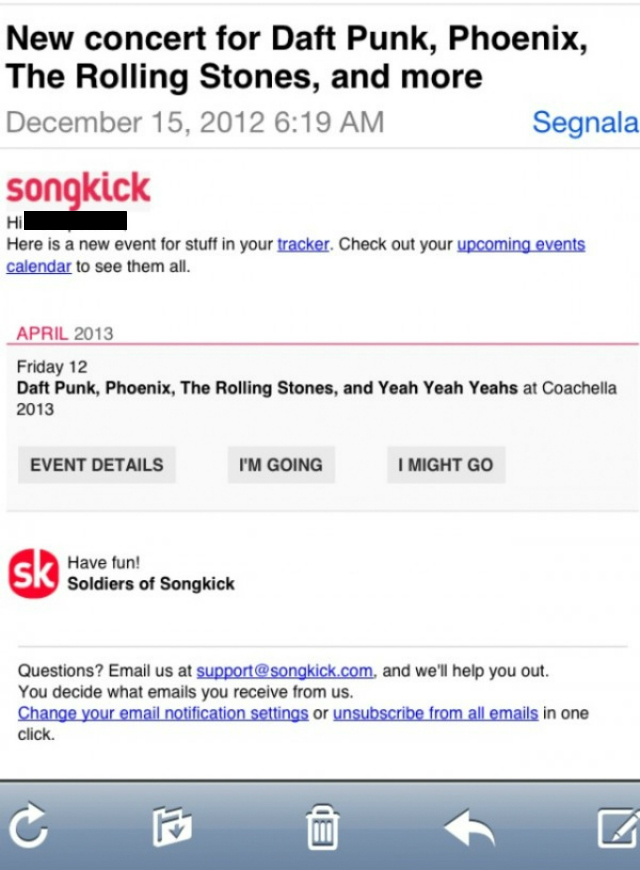Tap the Segnala link near the date
Screen dimensions: 640x870
tap(584, 122)
